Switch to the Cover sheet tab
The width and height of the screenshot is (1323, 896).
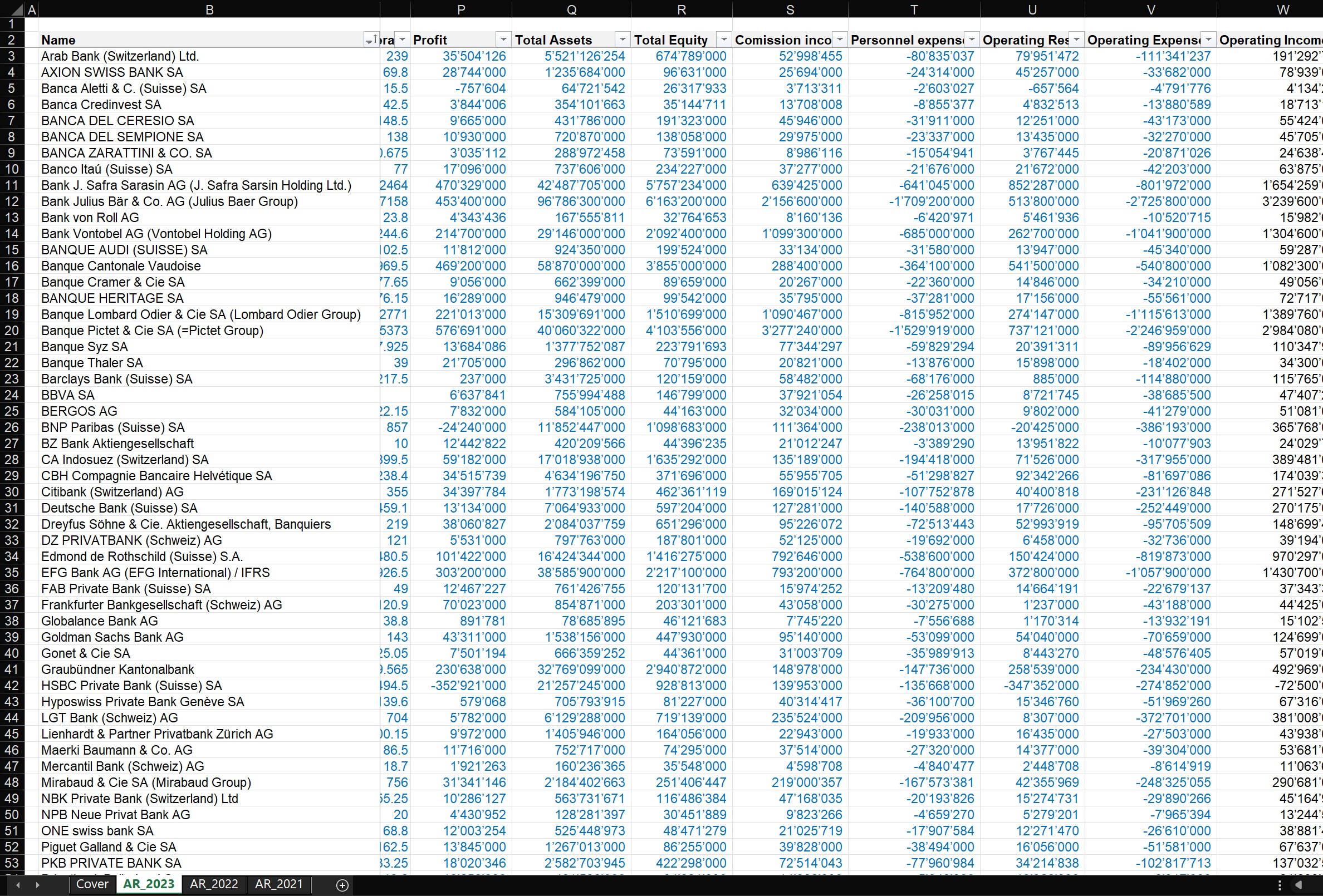(92, 884)
